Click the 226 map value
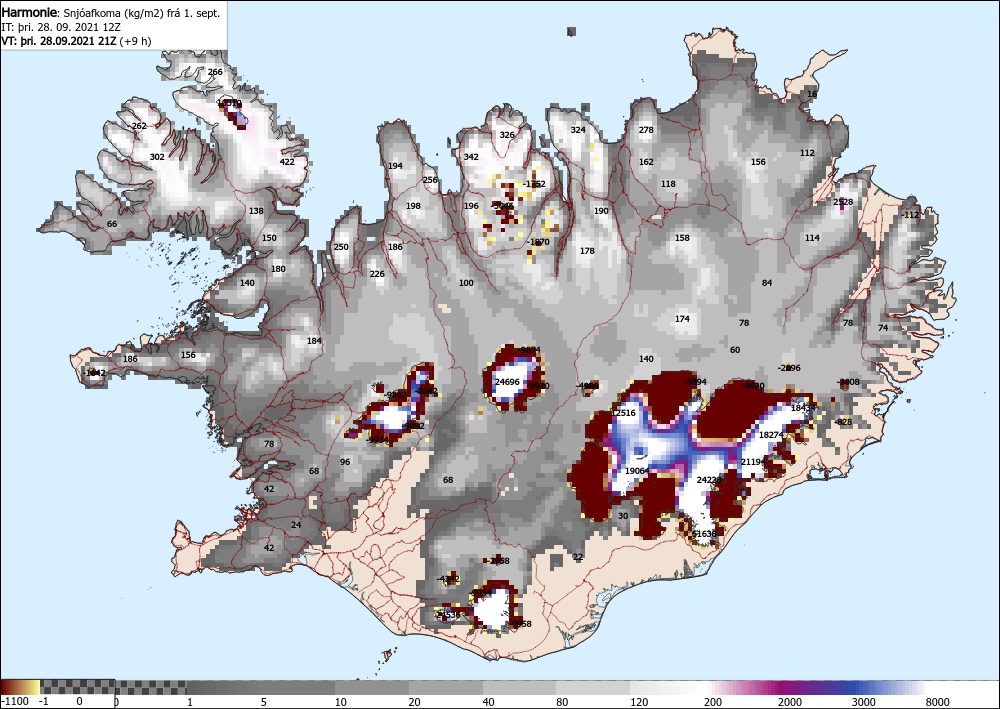 pyautogui.click(x=377, y=274)
